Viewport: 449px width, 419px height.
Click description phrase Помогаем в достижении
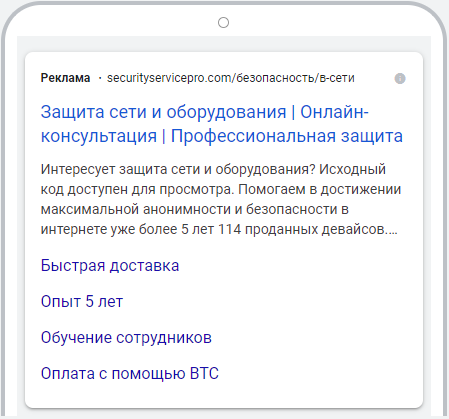[319, 189]
